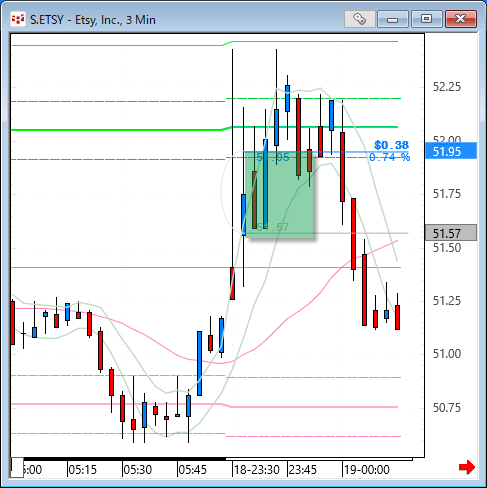Select the green measurement rectangle
The image size is (487, 488).
(x=279, y=194)
